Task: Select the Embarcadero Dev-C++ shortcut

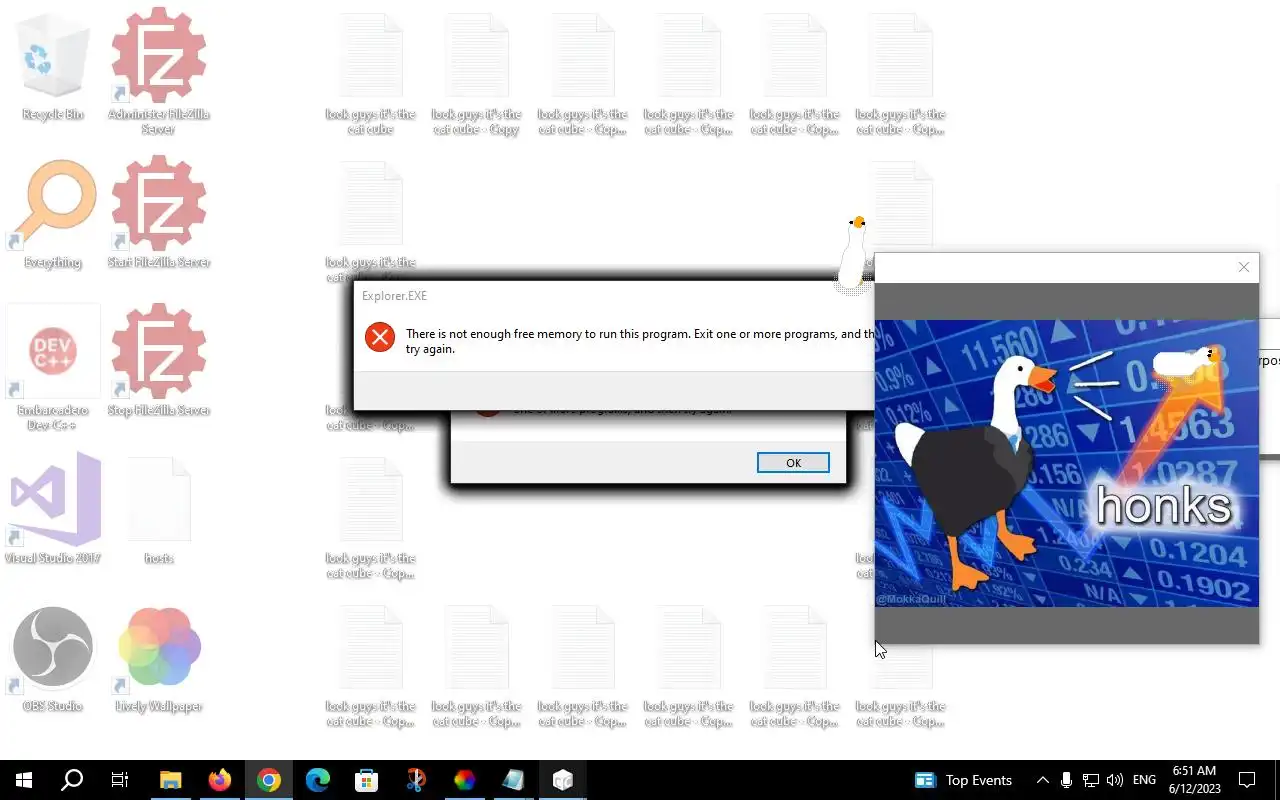Action: [53, 370]
